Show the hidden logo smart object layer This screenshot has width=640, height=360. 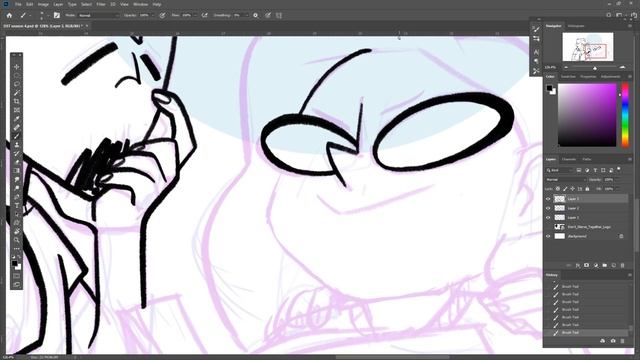(x=548, y=227)
